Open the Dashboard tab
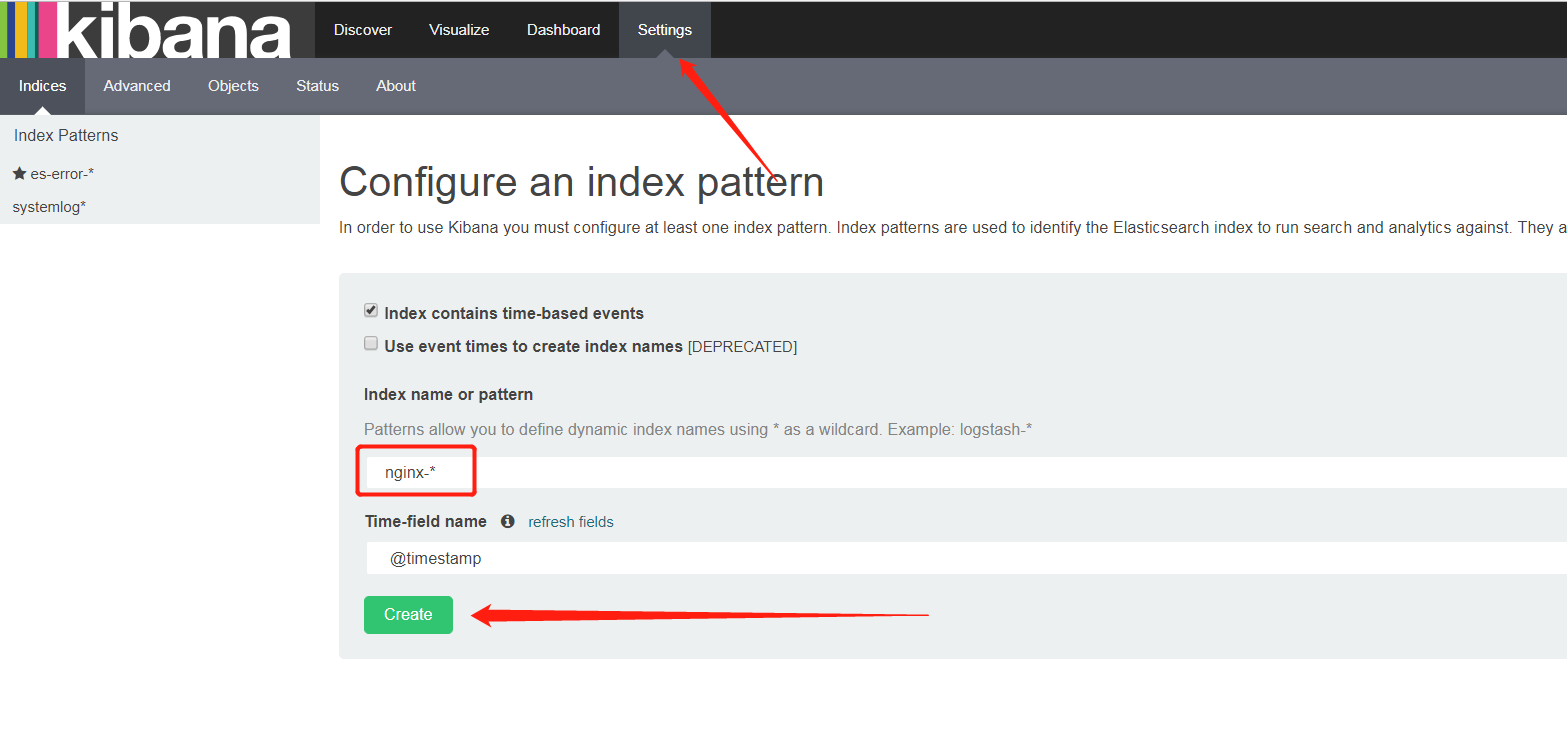 point(563,29)
